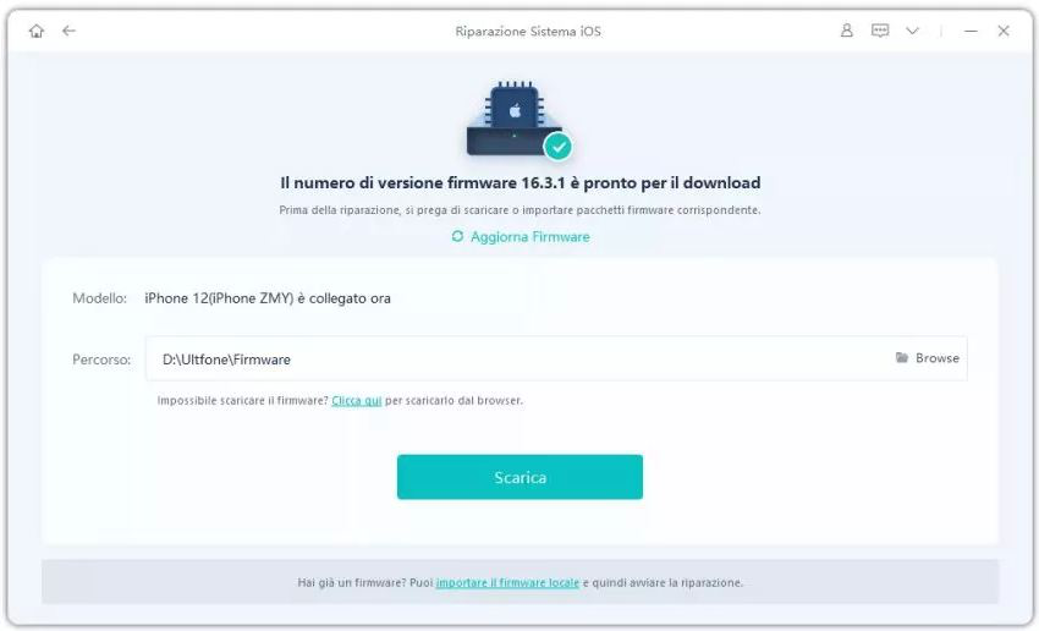Click the firmware chip illustration
Viewport: 1039px width, 631px height.
pyautogui.click(x=514, y=118)
